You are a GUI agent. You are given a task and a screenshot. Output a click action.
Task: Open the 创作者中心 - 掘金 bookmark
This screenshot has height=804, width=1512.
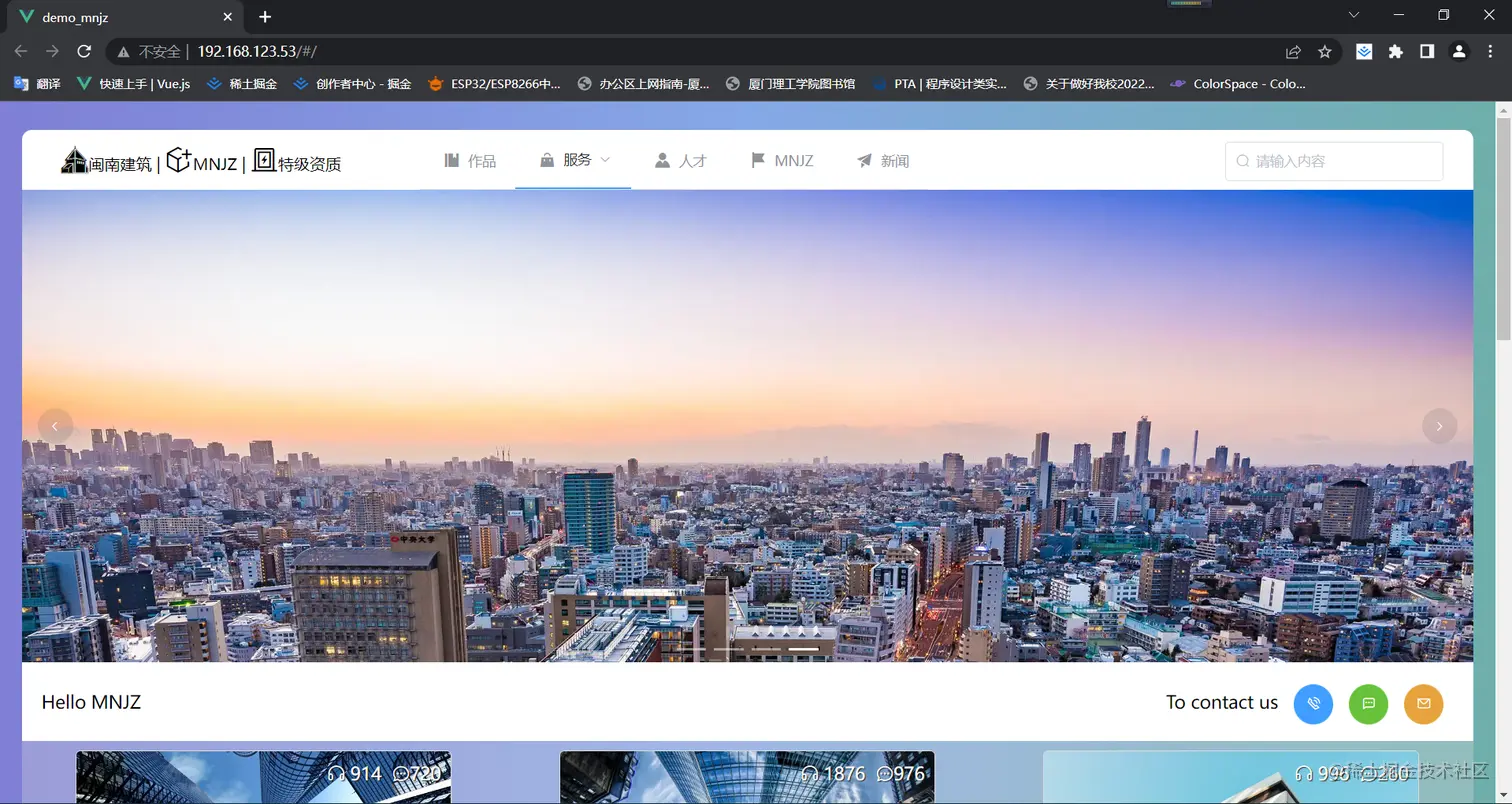[352, 84]
